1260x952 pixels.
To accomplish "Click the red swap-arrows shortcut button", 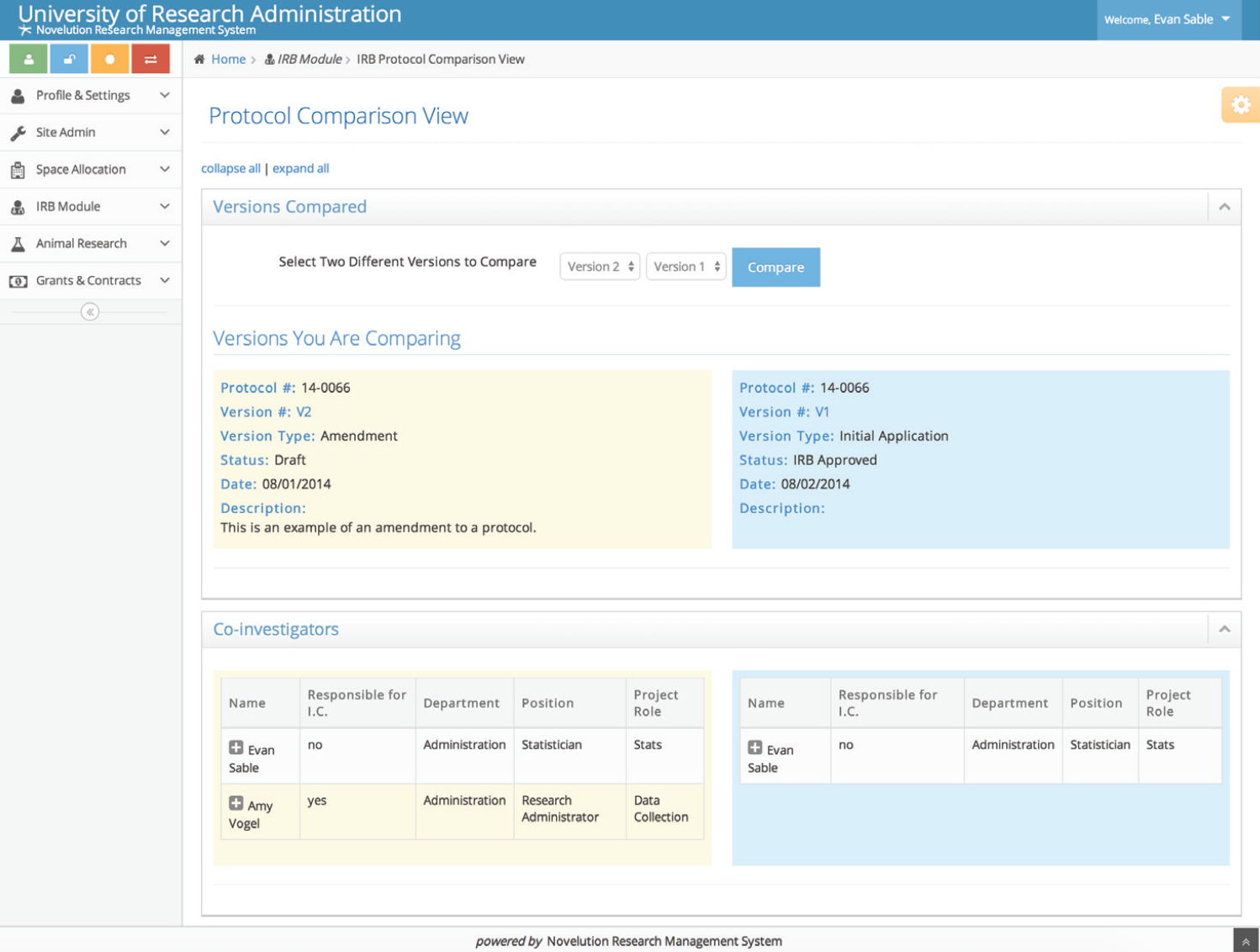I will coord(151,59).
